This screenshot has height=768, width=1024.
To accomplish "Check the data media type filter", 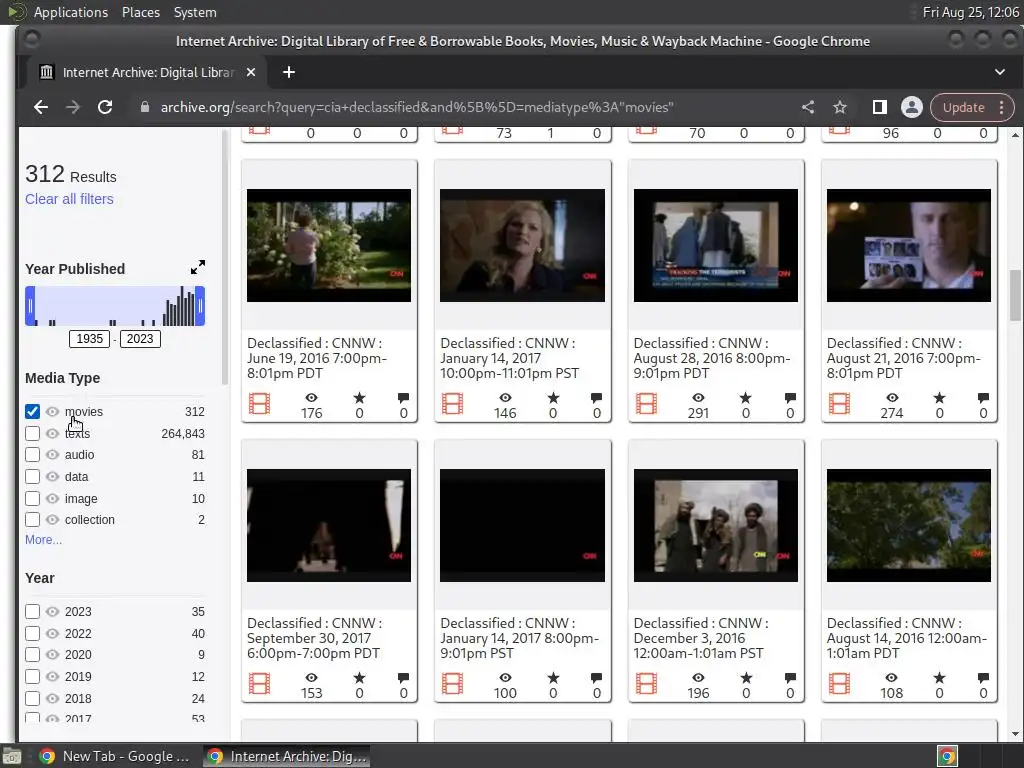I will [32, 477].
